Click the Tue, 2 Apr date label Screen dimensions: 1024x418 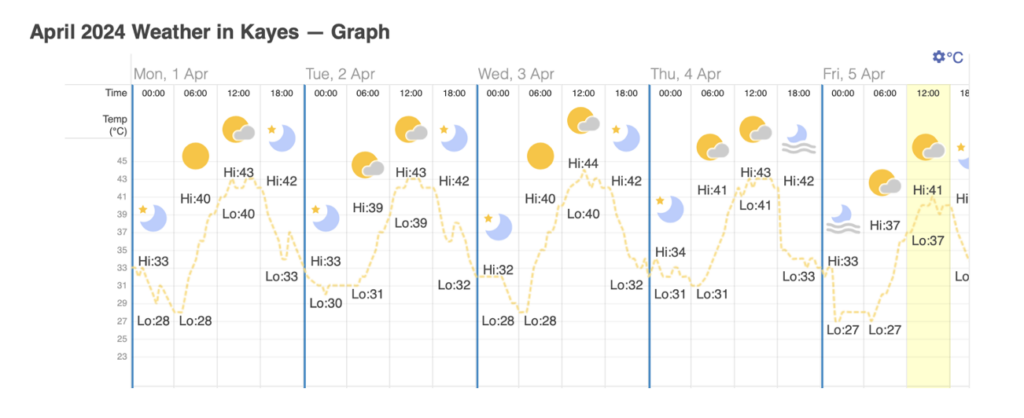point(340,74)
